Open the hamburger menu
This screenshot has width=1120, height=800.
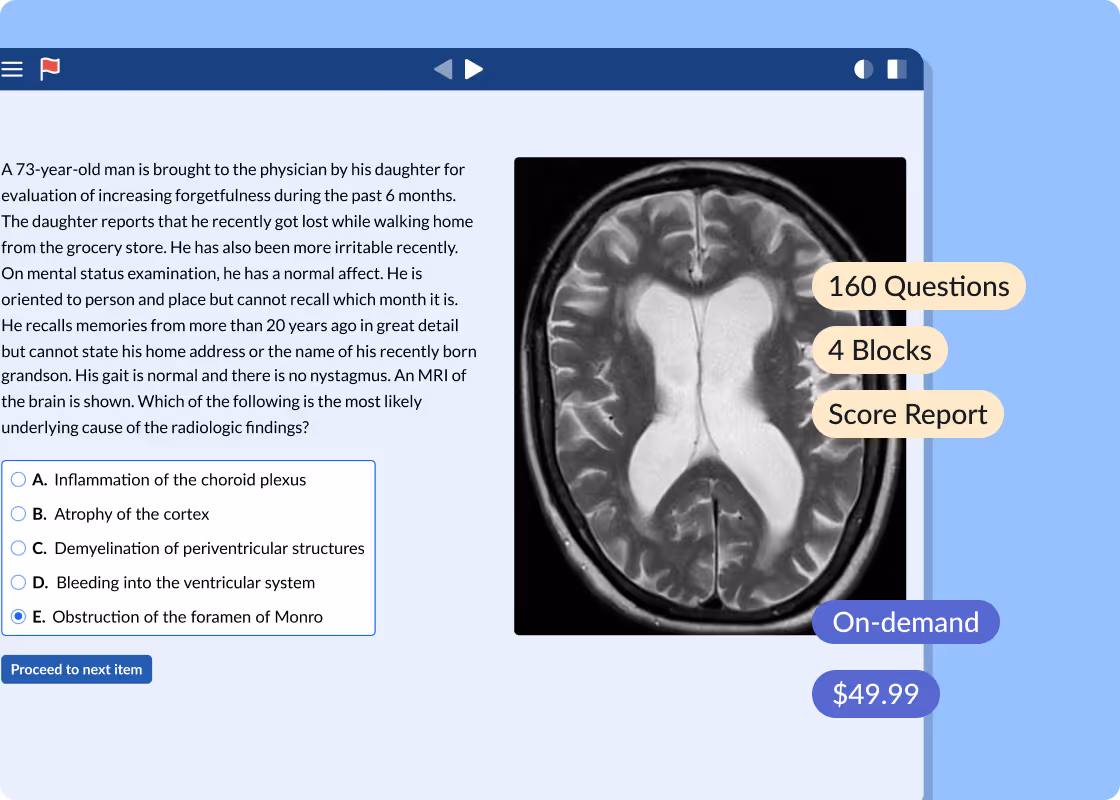11,69
